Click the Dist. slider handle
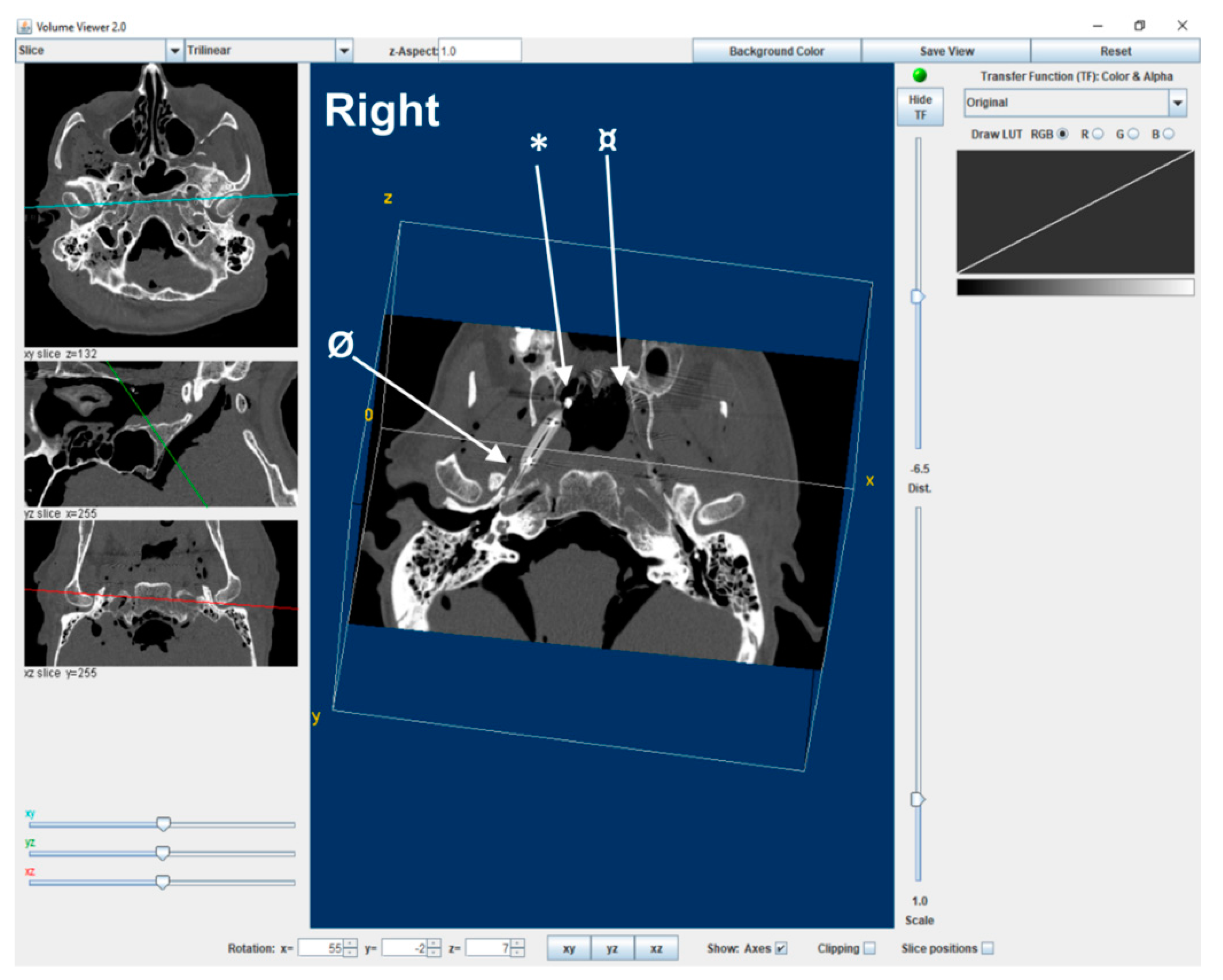The height and width of the screenshot is (980, 1223). (917, 297)
